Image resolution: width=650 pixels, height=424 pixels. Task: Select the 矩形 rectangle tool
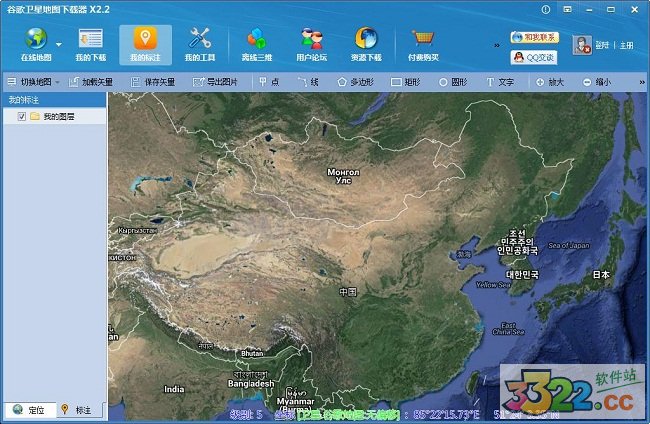(x=406, y=82)
